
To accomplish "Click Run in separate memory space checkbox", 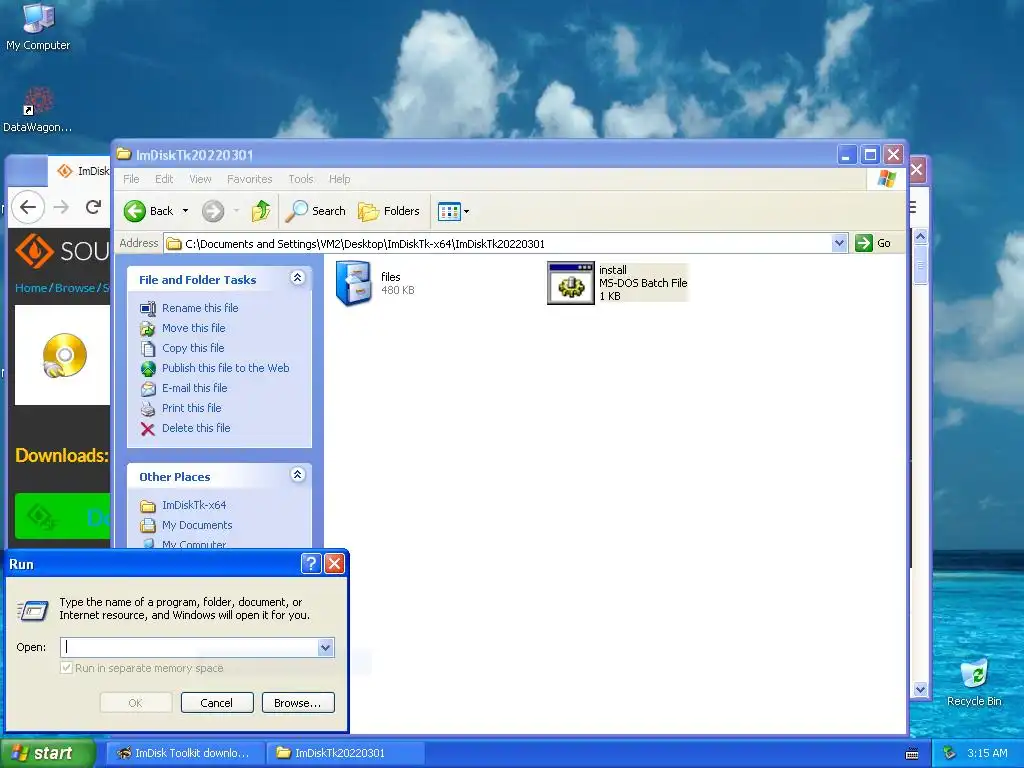I will pyautogui.click(x=66, y=667).
